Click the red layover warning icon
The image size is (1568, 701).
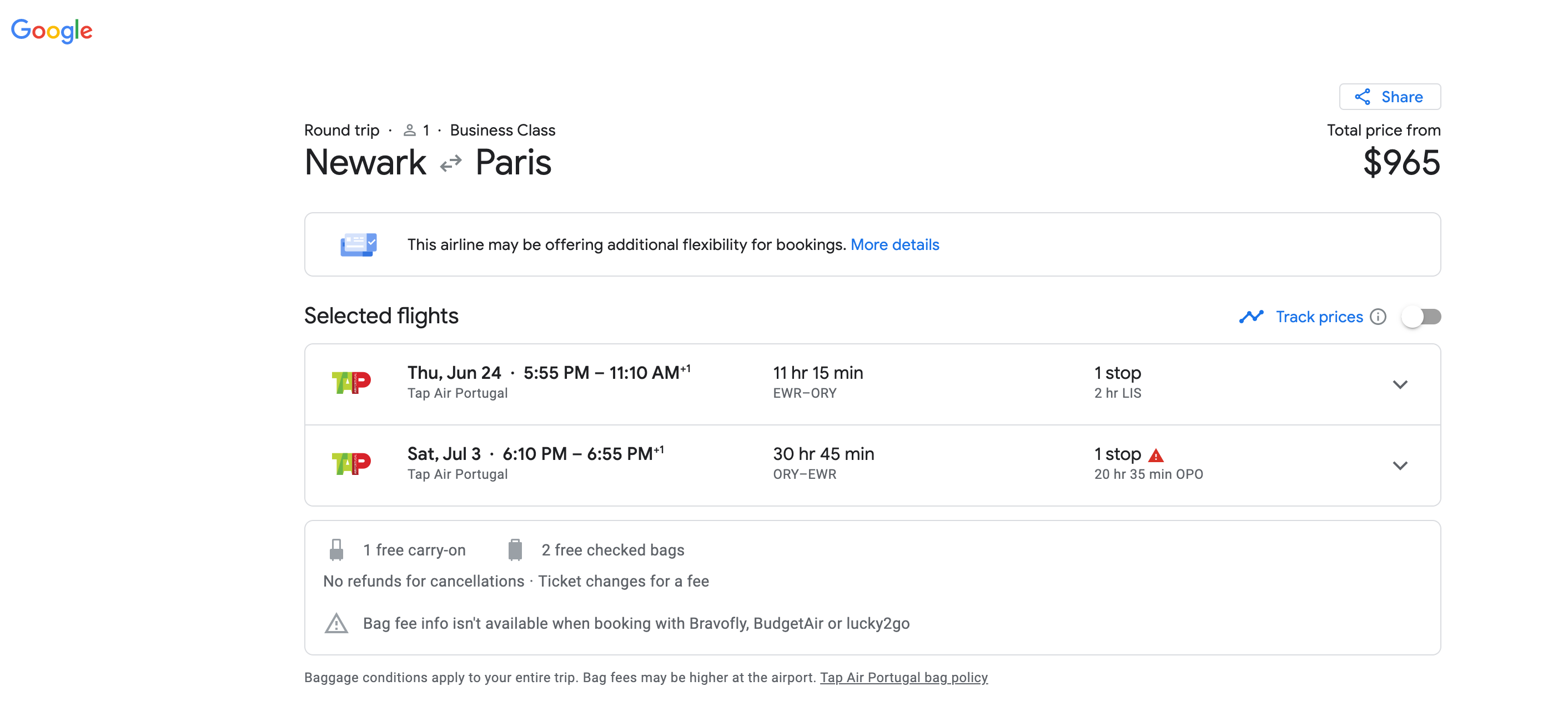point(1156,455)
